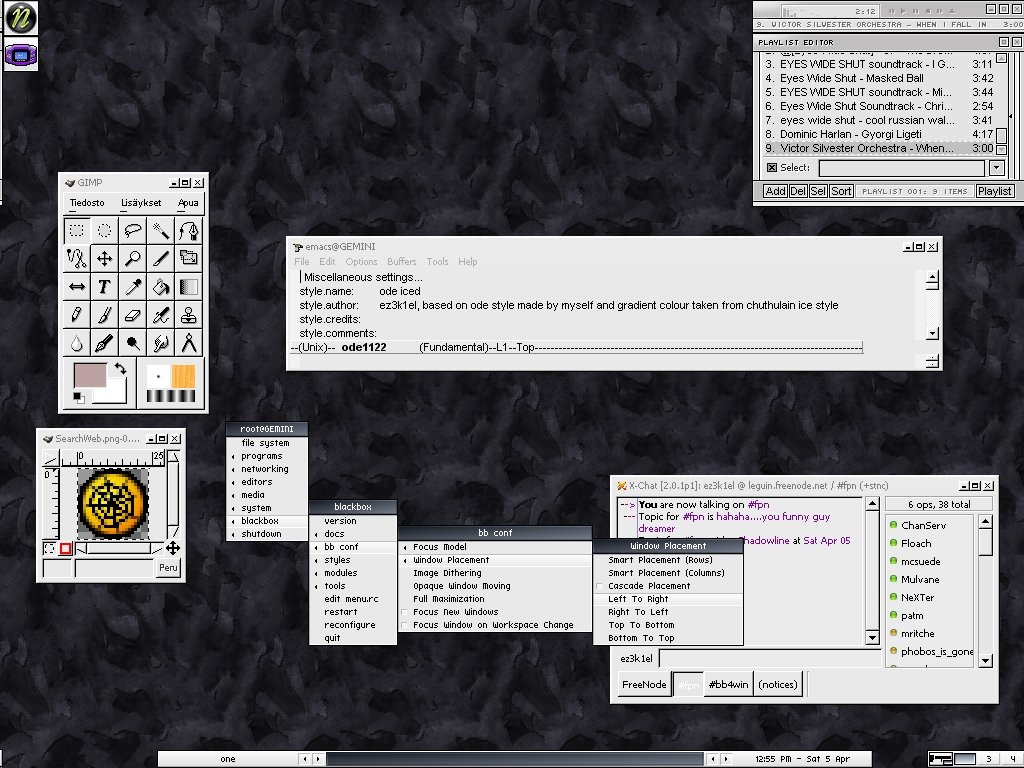Select the Ellipse Select tool in GIMP

point(104,231)
